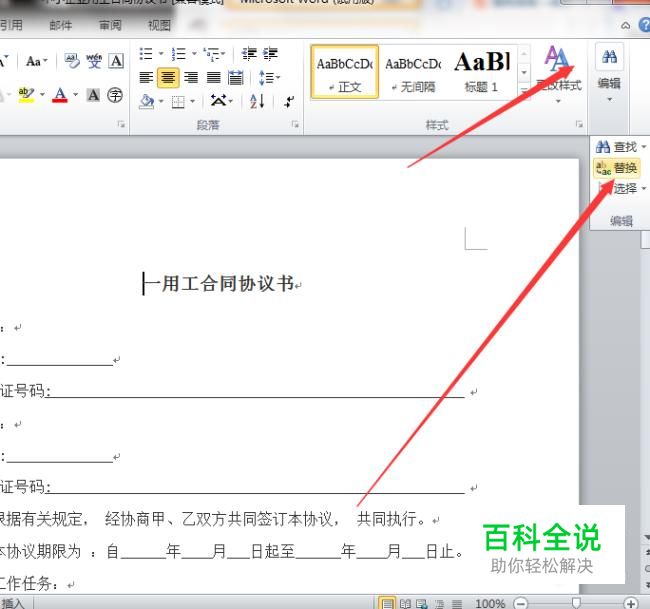Toggle Character Shading (gray A) icon

click(x=93, y=95)
